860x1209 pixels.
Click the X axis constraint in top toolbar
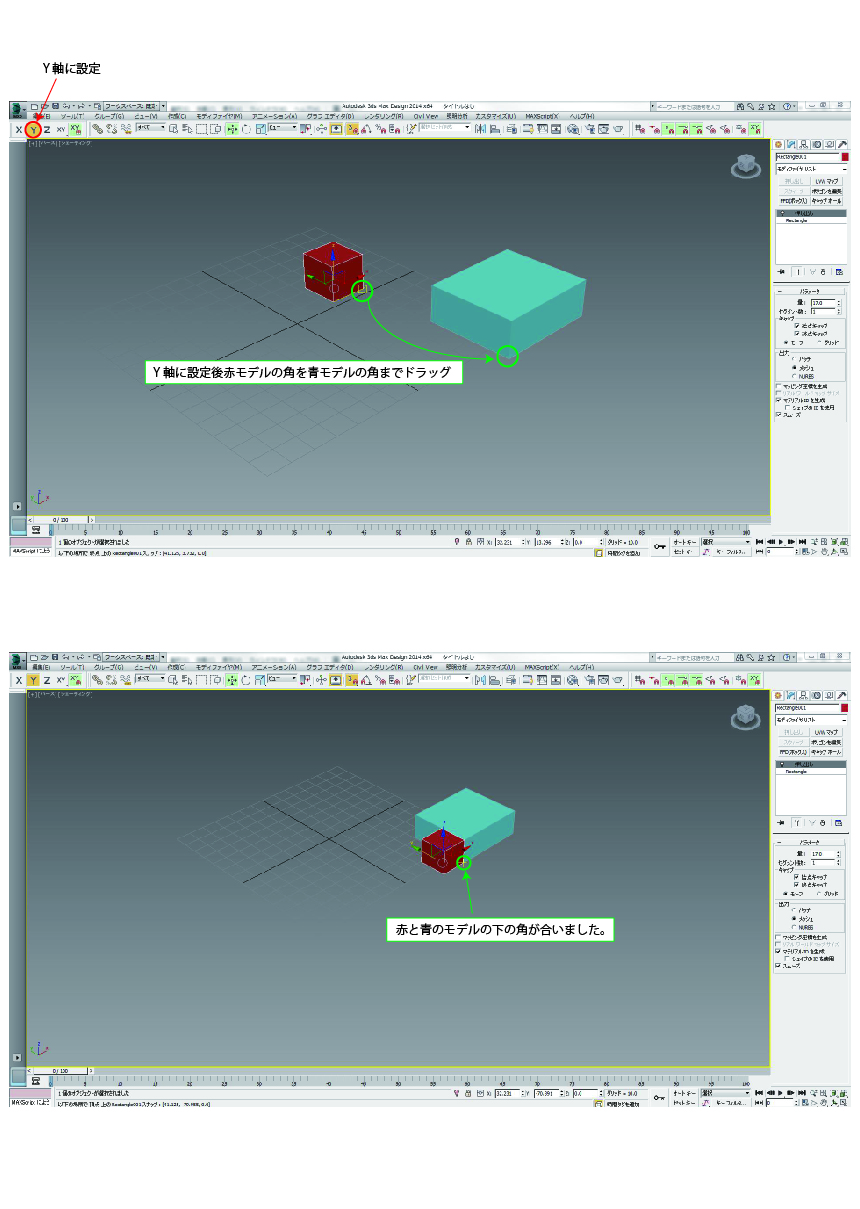tap(18, 129)
